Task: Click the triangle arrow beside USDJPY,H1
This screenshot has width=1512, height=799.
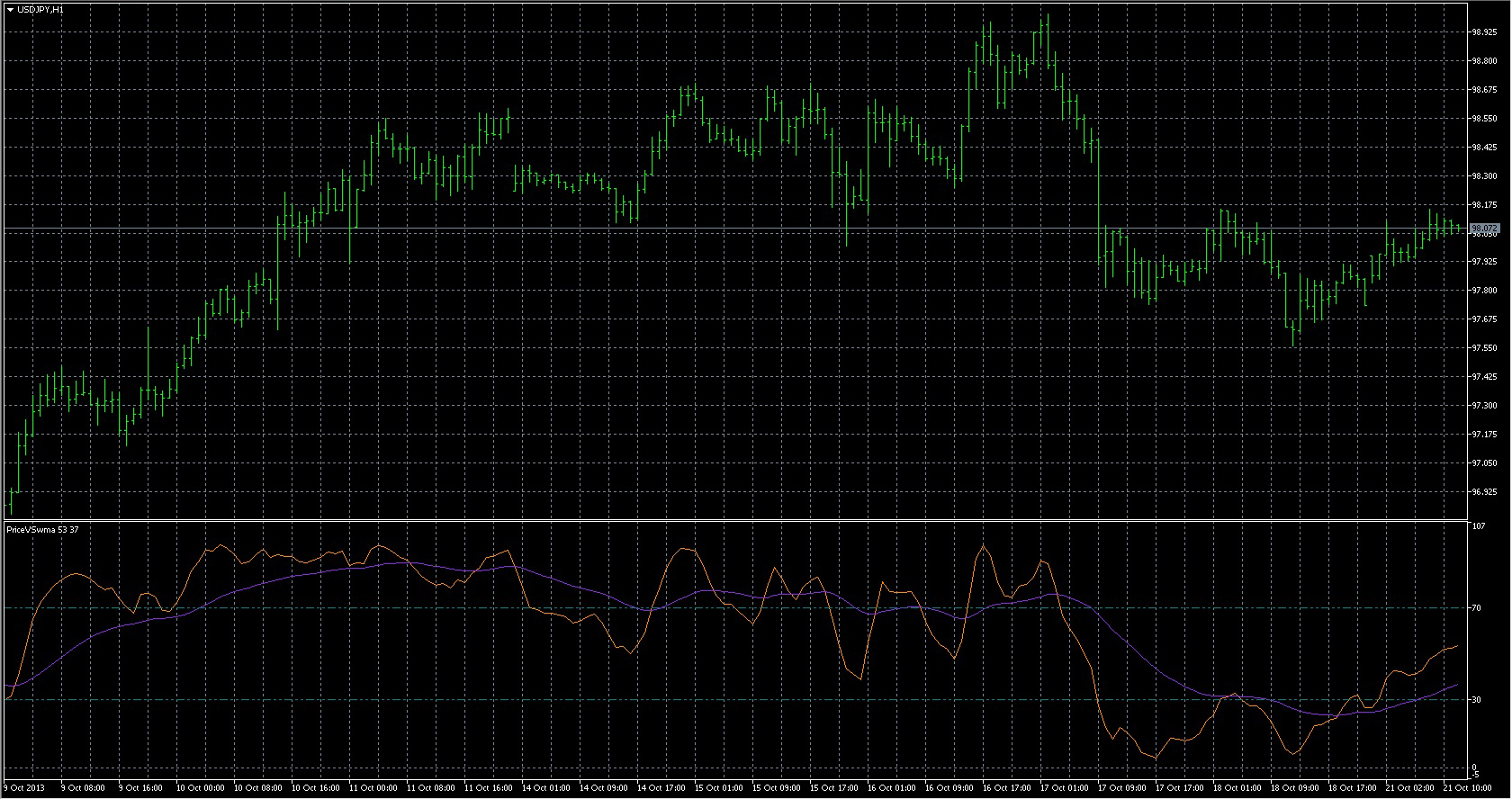Action: [x=10, y=9]
